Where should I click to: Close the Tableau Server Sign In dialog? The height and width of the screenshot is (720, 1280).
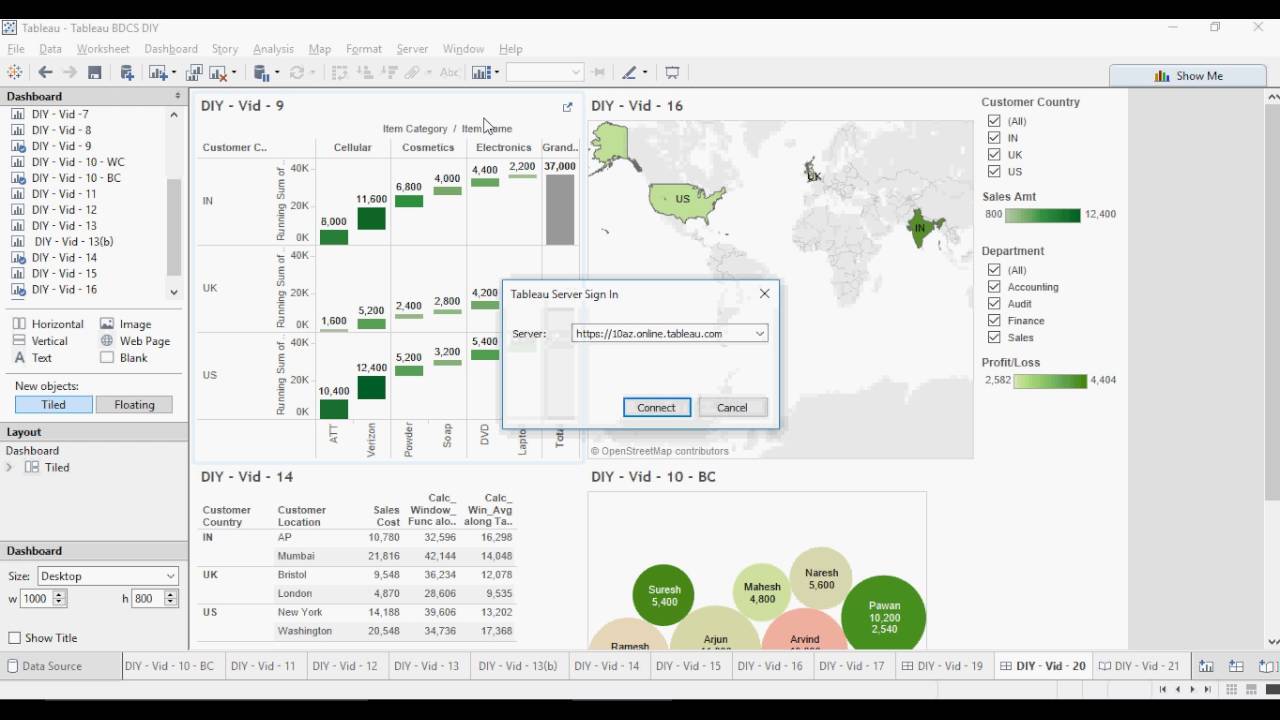(x=765, y=294)
